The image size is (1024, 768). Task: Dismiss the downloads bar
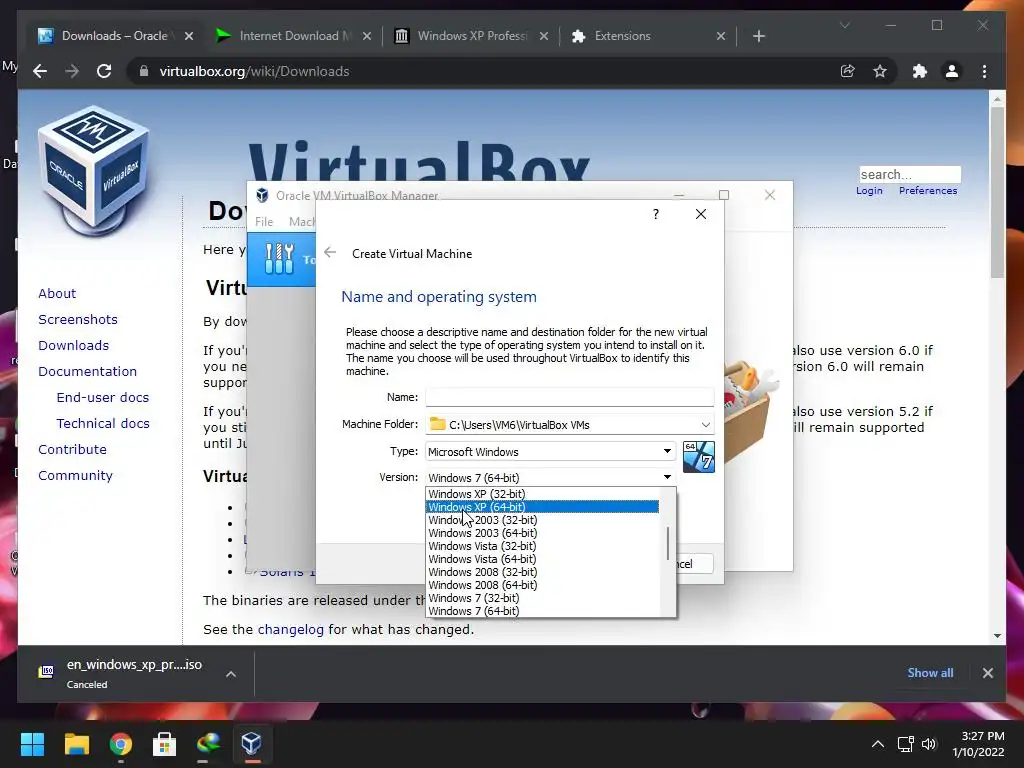987,673
